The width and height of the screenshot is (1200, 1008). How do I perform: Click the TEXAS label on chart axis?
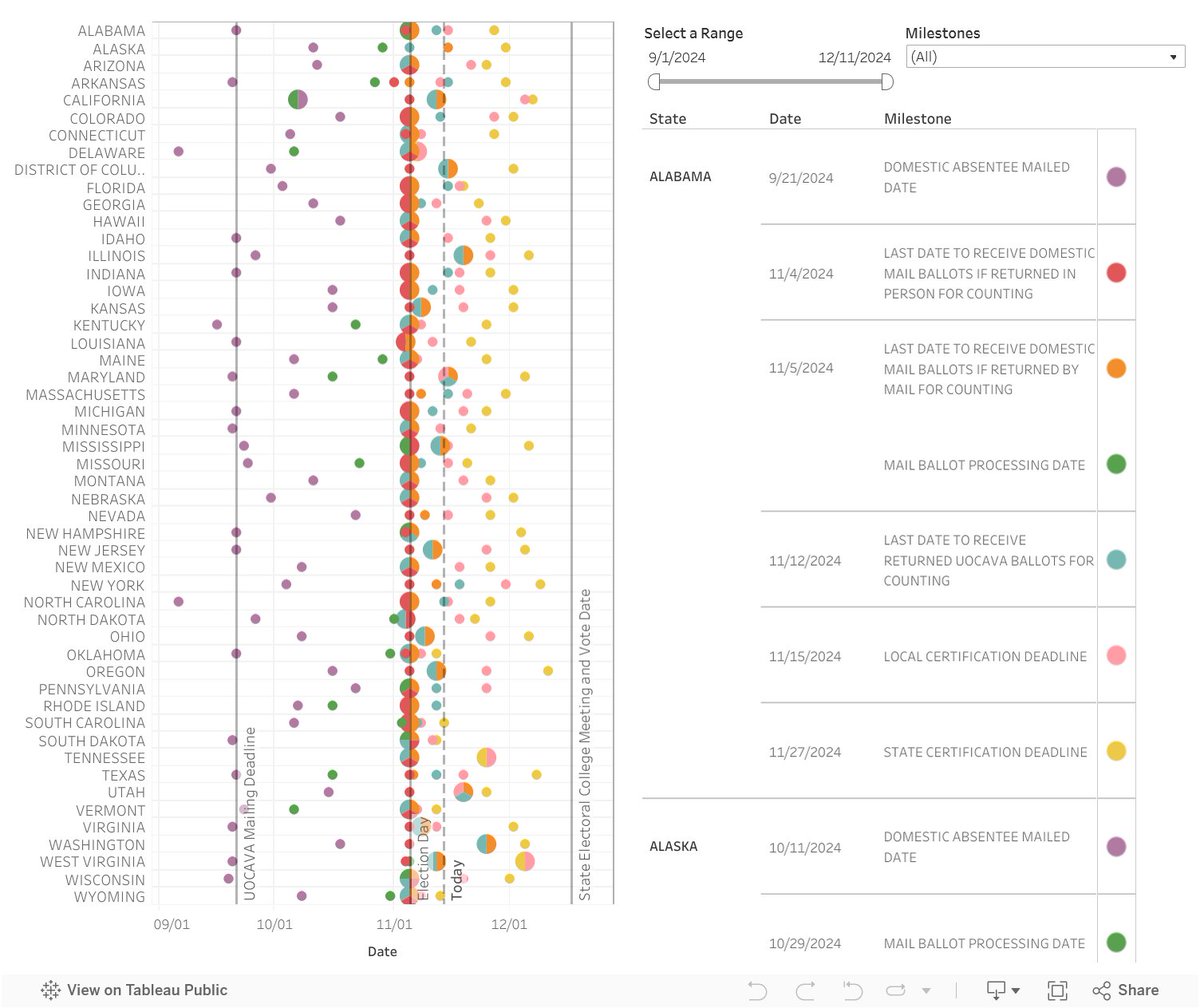123,775
